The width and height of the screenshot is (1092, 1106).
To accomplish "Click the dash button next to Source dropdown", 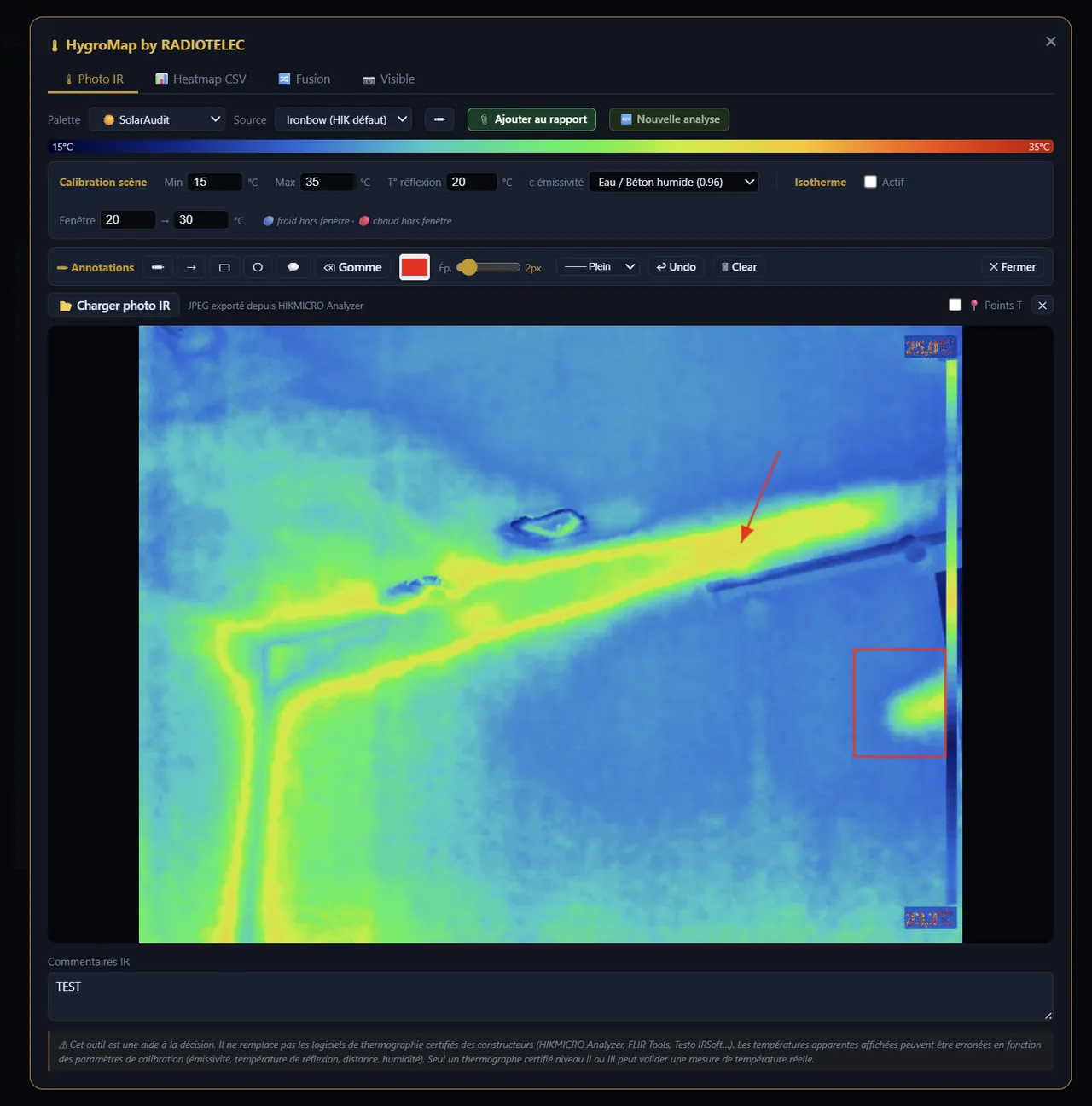I will click(x=439, y=119).
